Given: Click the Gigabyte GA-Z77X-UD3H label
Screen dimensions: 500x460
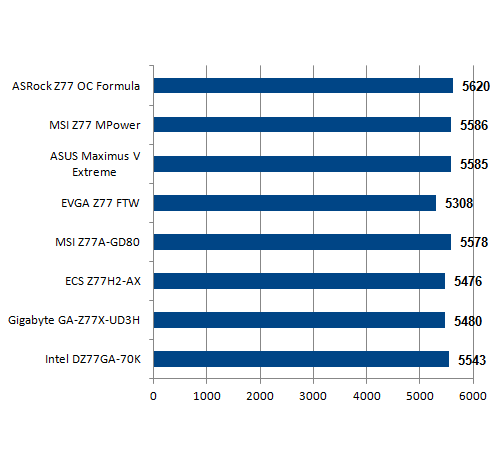Looking at the screenshot, I should click(74, 320).
